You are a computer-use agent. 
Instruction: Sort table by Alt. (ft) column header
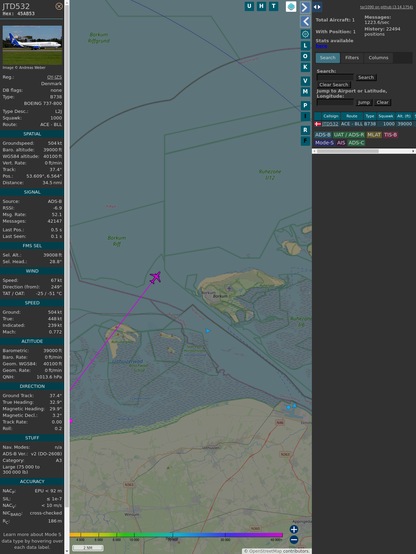(404, 116)
